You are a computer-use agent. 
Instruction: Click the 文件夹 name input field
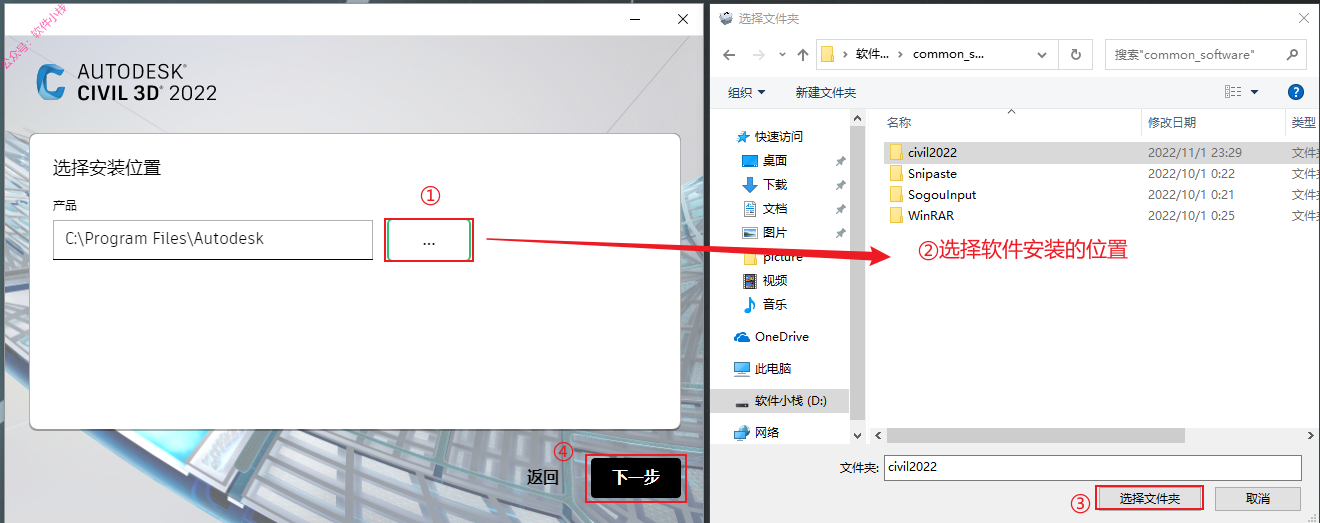click(1092, 467)
